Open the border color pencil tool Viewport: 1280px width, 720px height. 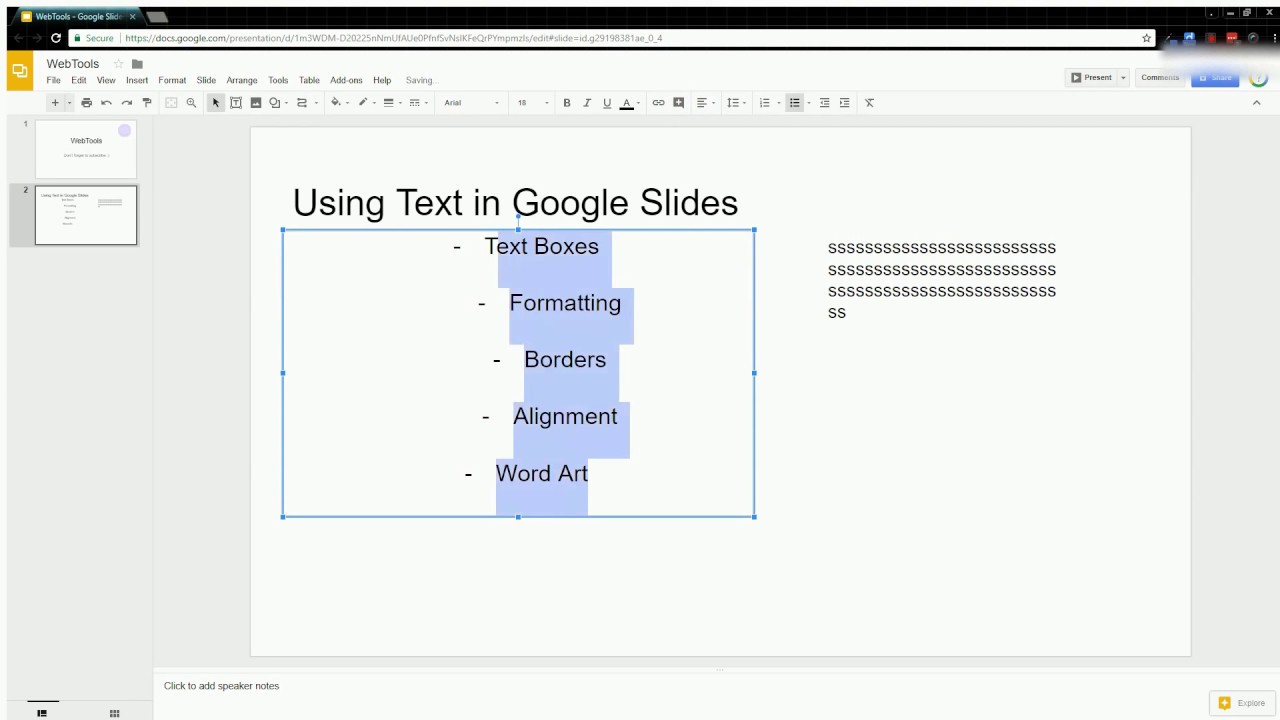(363, 103)
